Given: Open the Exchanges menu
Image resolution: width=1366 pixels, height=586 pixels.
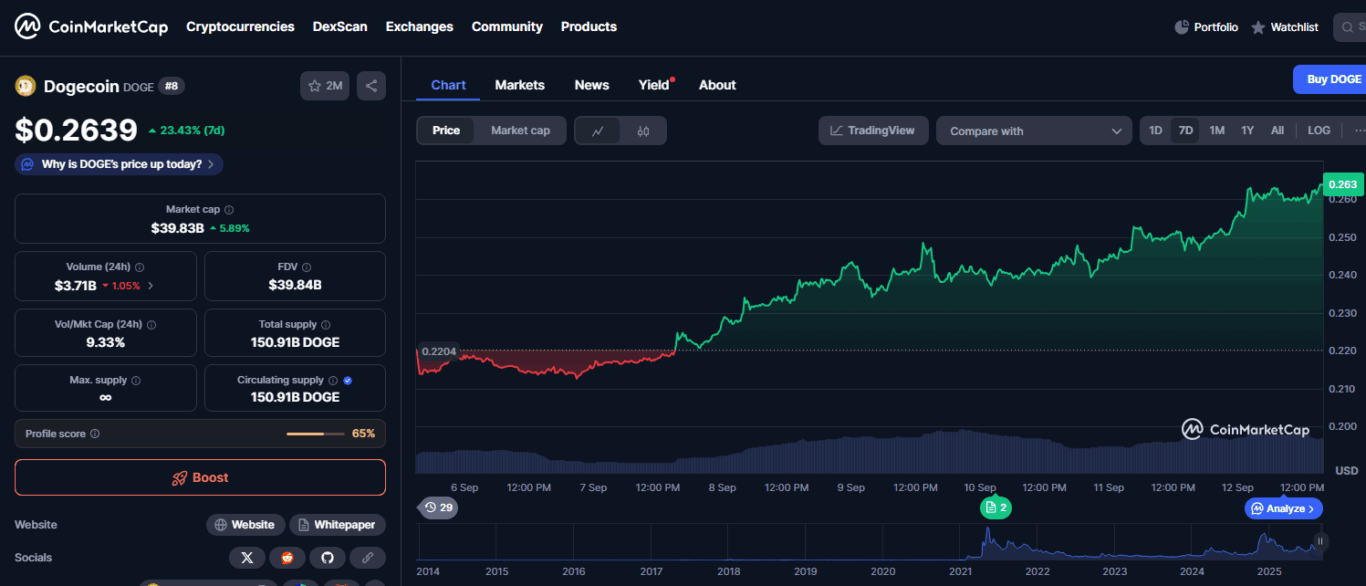Looking at the screenshot, I should [x=419, y=27].
